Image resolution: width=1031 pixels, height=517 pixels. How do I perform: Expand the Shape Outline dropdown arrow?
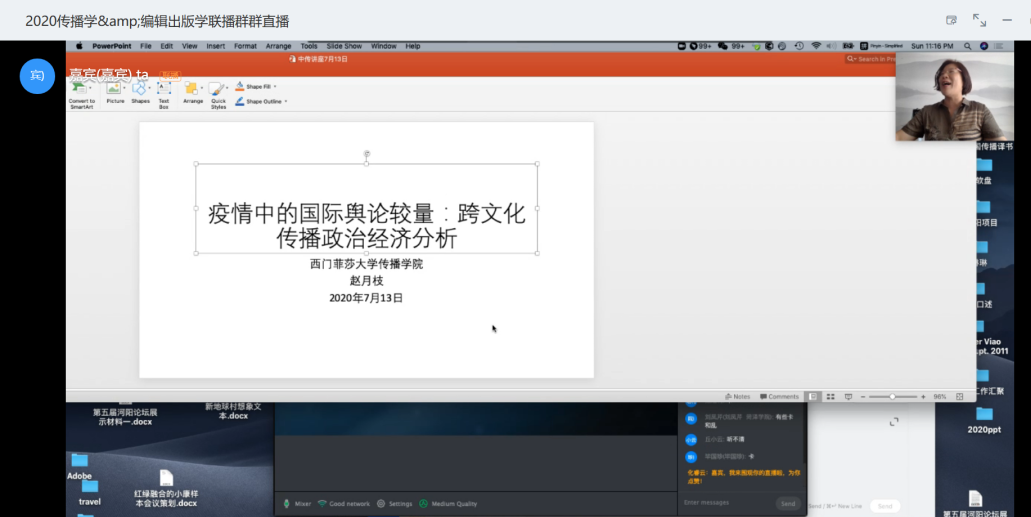coord(286,101)
